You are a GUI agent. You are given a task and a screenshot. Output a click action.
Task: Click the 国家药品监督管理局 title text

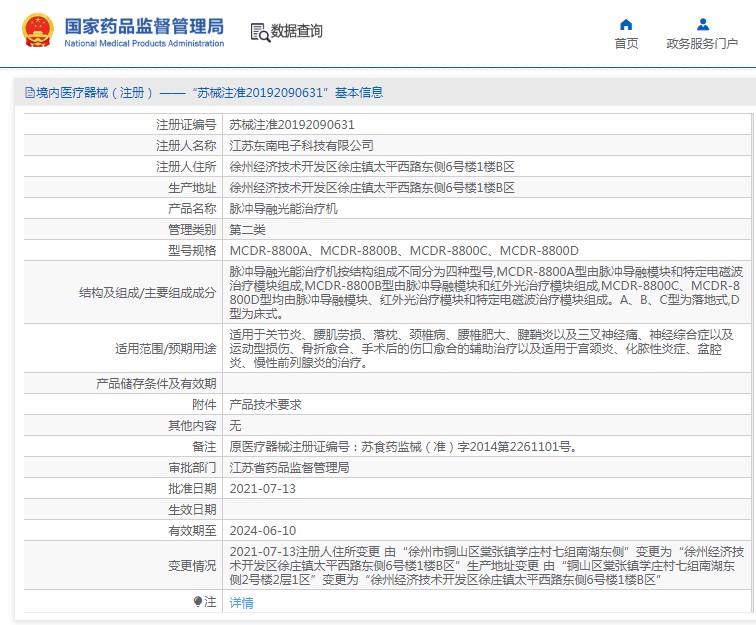click(144, 26)
